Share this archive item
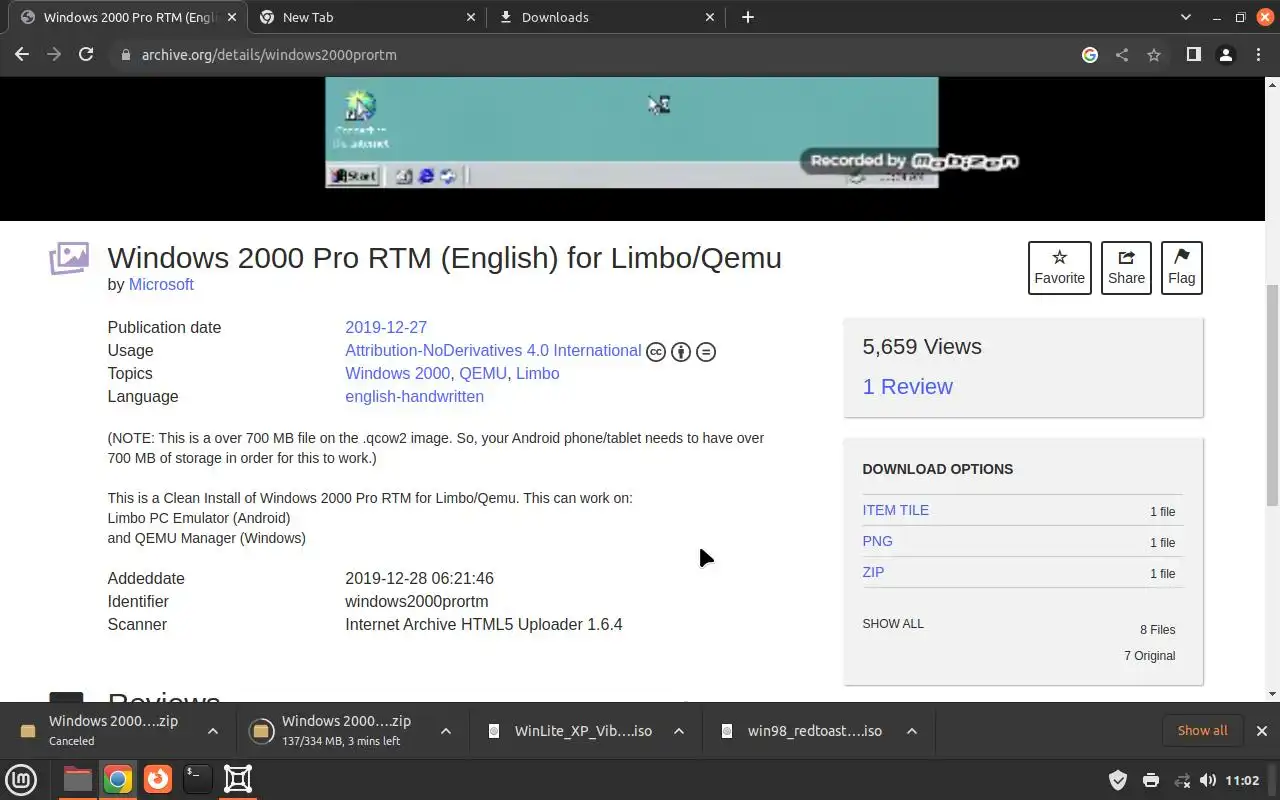This screenshot has width=1280, height=800. tap(1126, 268)
